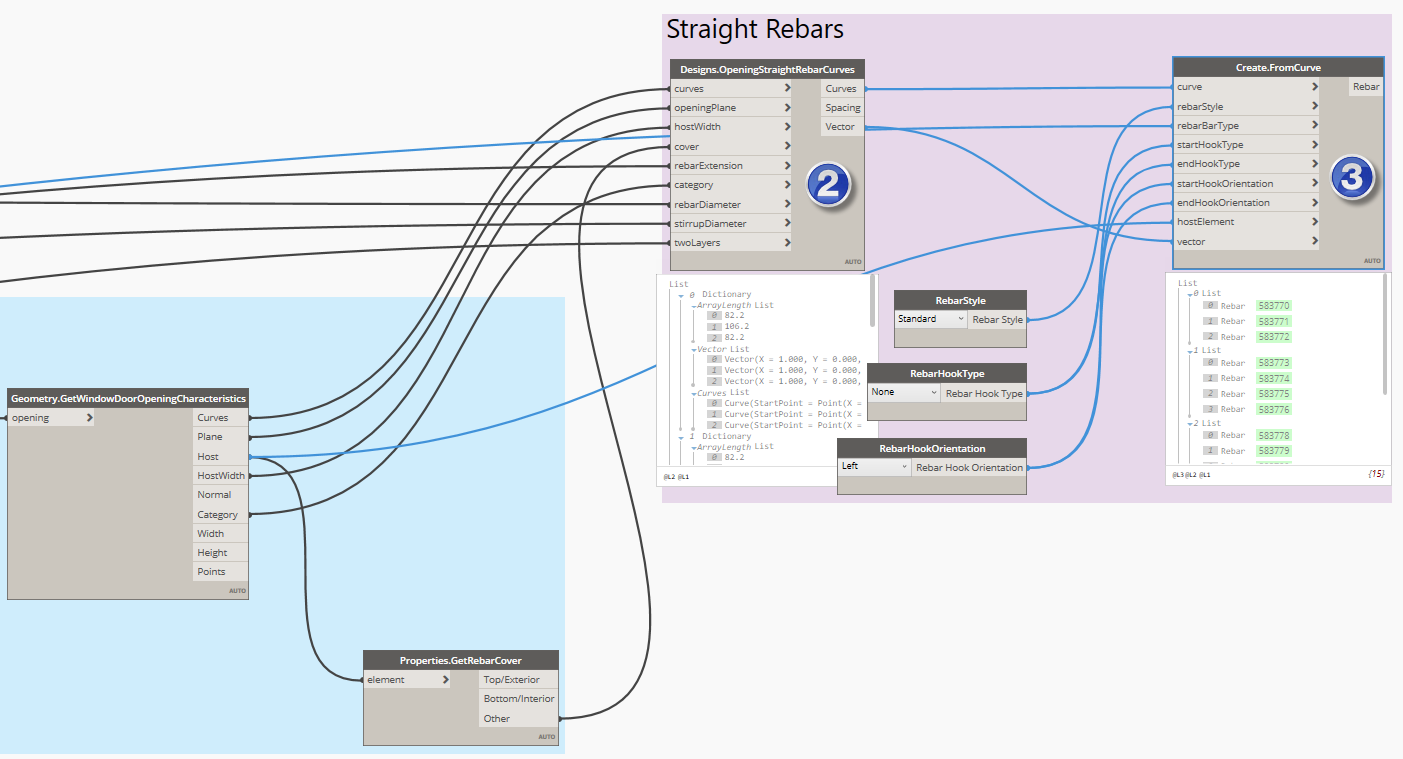Click the chevron on the opening input port

pyautogui.click(x=90, y=418)
